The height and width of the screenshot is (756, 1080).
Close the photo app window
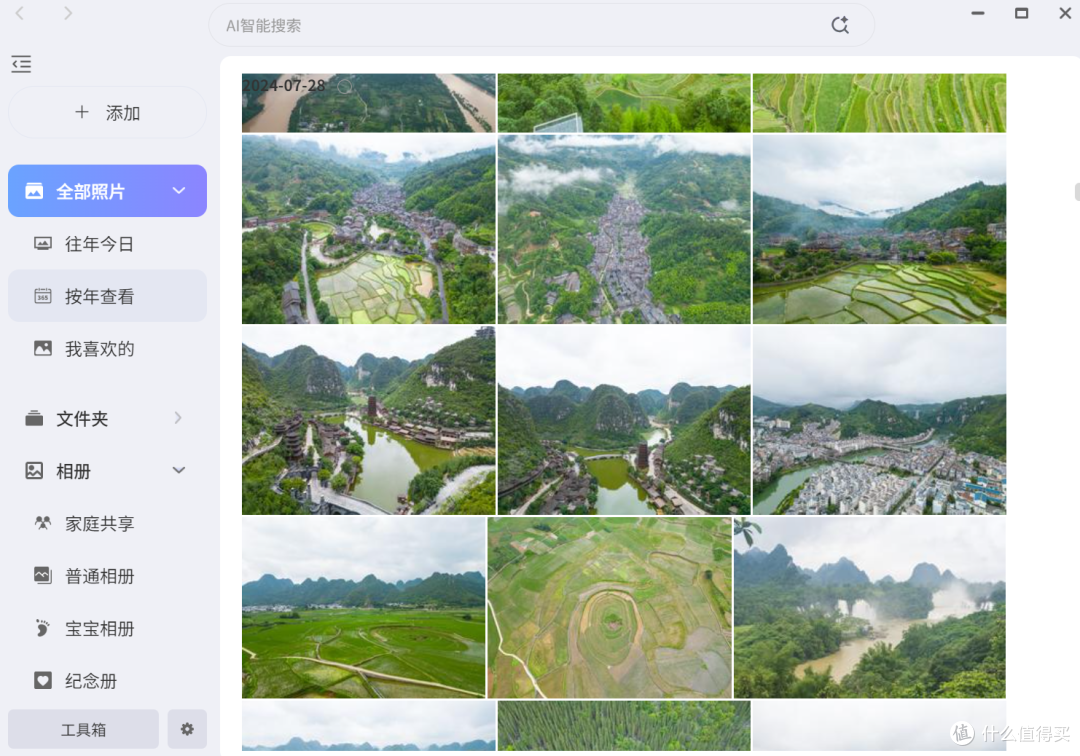coord(1065,13)
